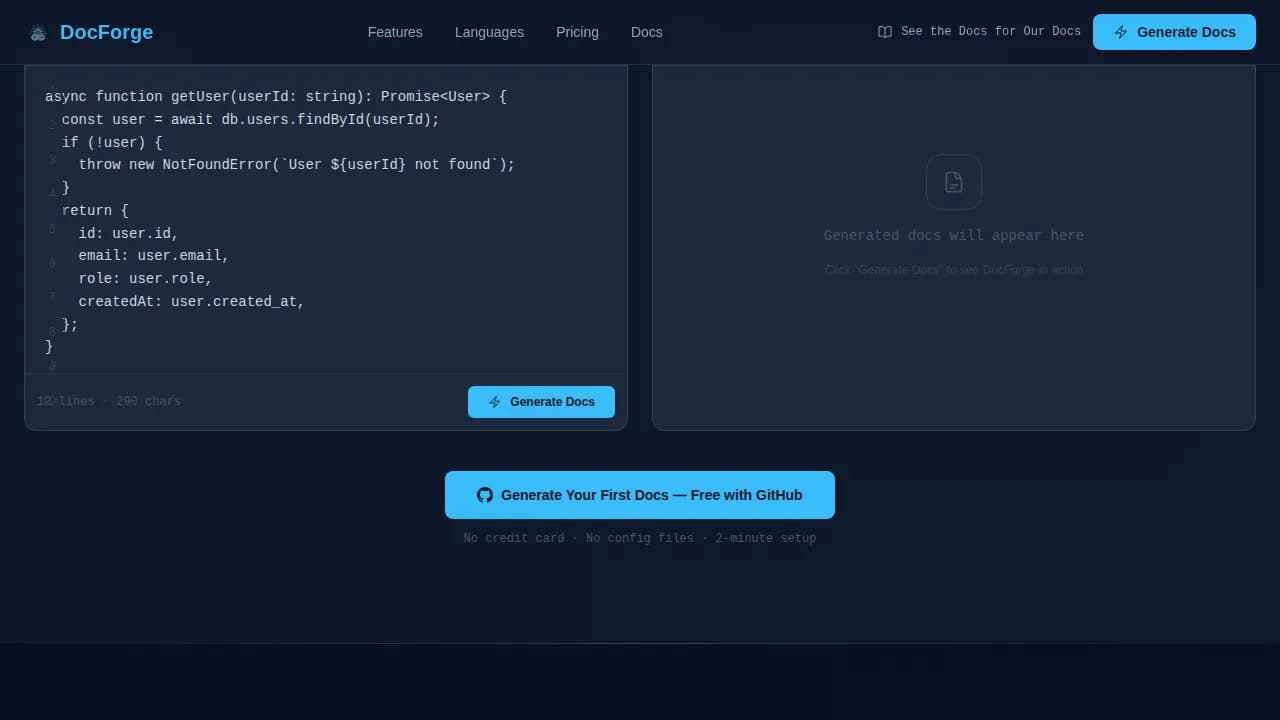Open the Pricing nav item
Image resolution: width=1280 pixels, height=720 pixels.
(577, 32)
